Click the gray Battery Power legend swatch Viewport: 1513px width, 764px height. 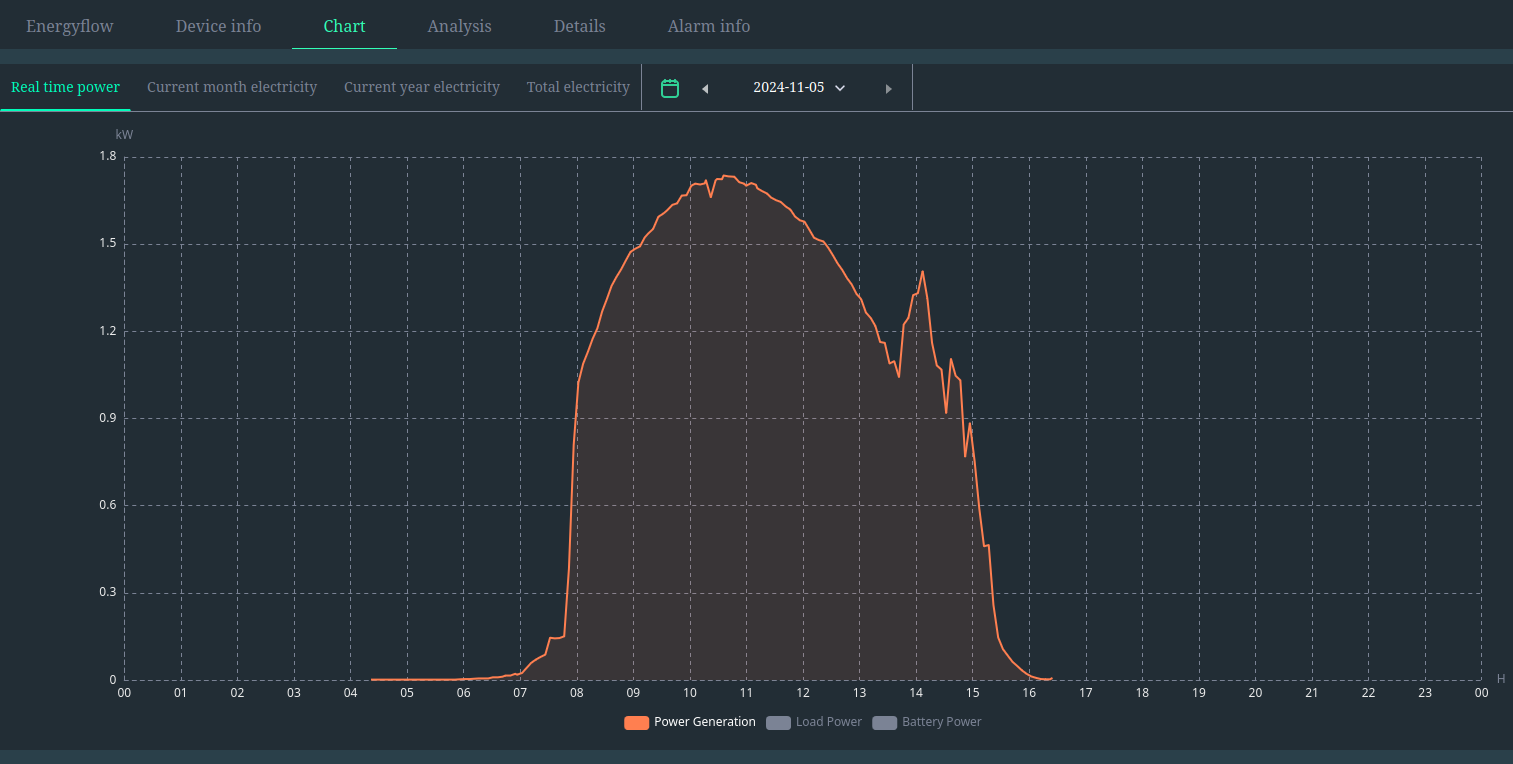point(884,723)
